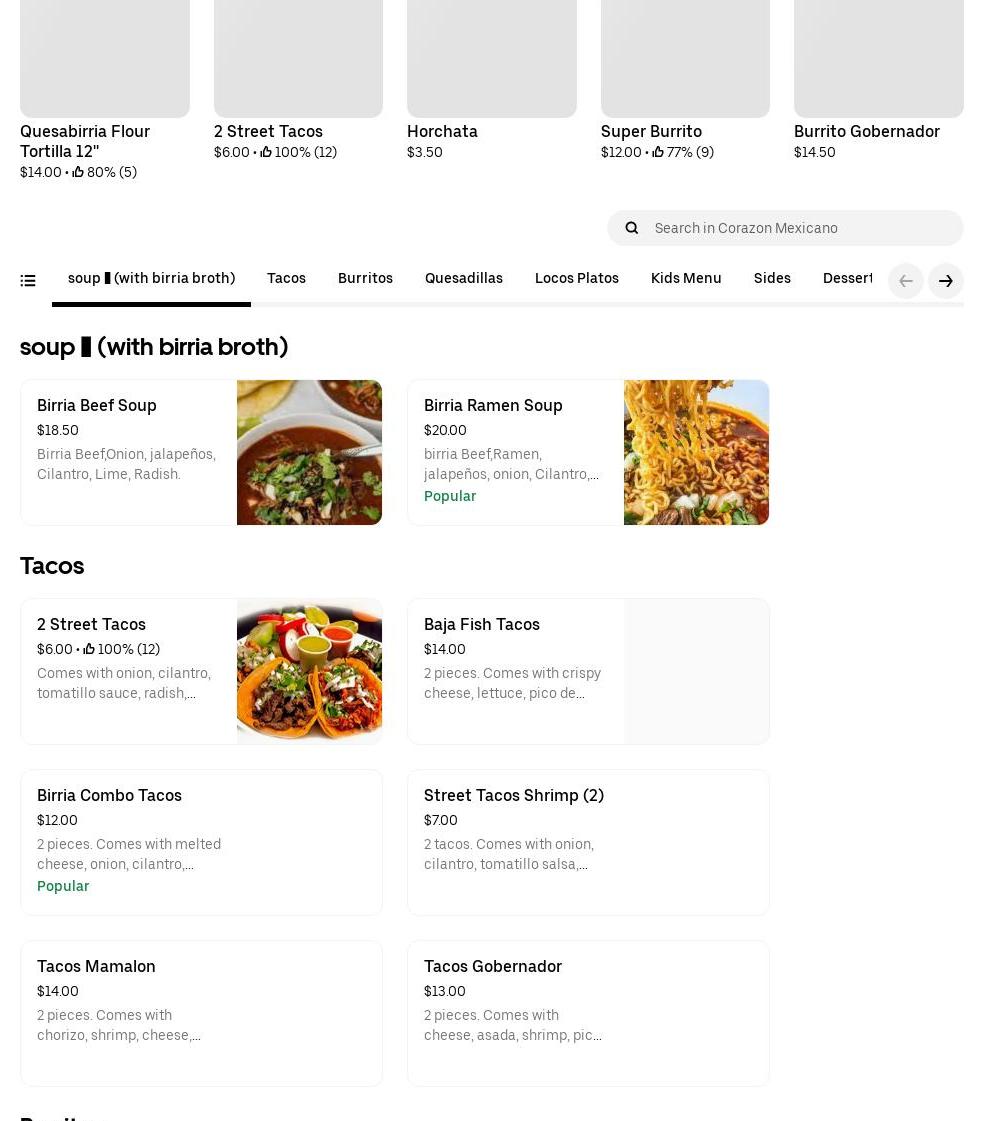Click Tacos Mamalon description text
Screen dimensions: 984x1121
[119, 1025]
